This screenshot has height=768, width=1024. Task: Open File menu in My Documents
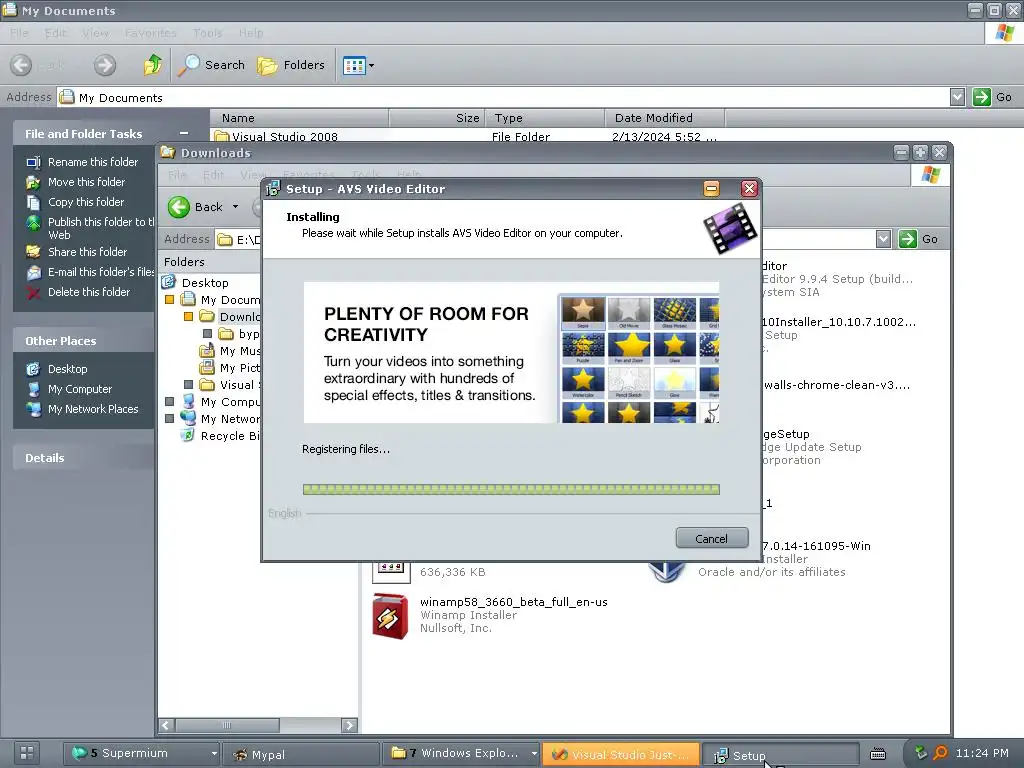[x=19, y=33]
